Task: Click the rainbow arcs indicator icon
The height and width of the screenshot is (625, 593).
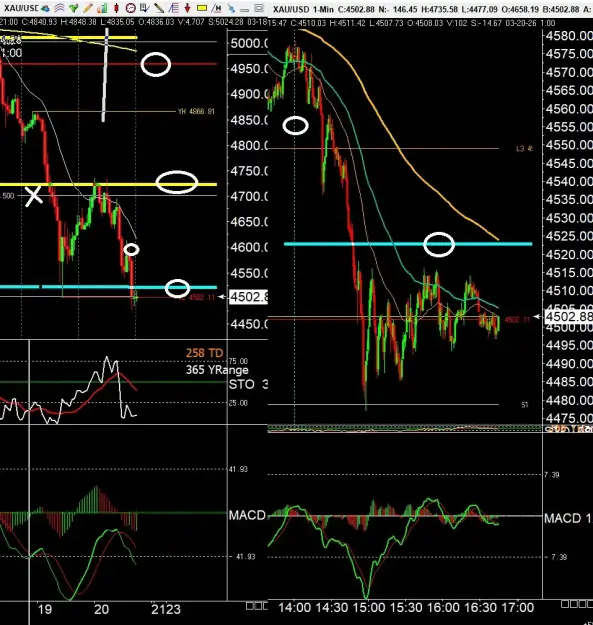Action: [x=59, y=8]
